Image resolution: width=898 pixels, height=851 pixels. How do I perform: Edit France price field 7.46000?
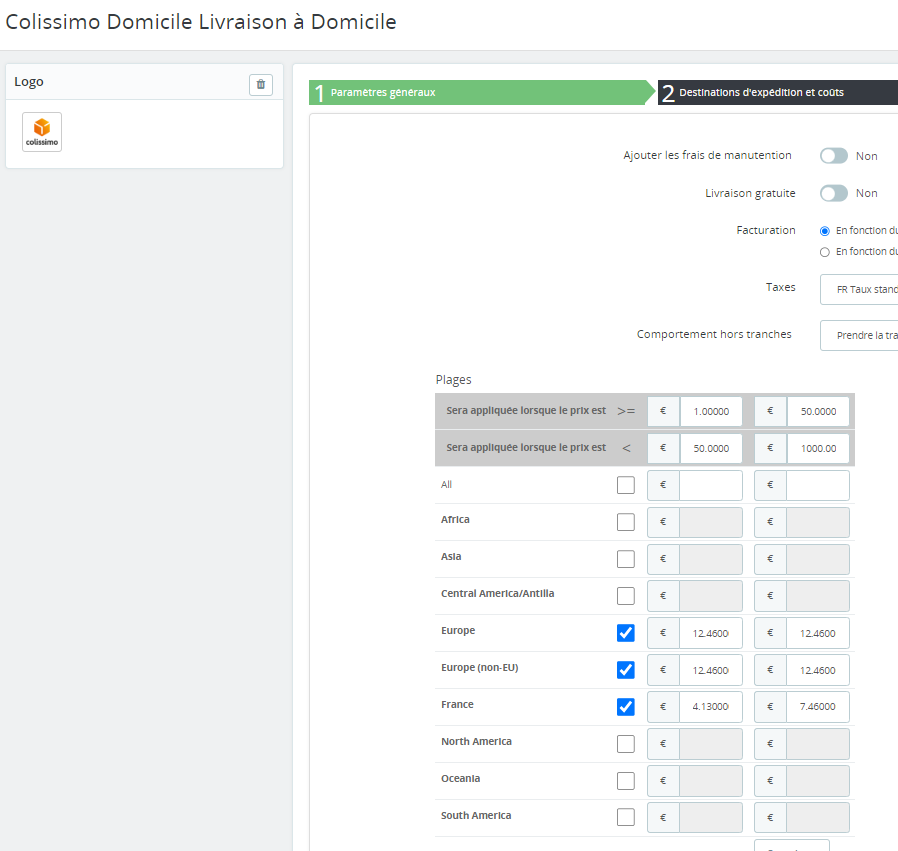[x=818, y=707]
